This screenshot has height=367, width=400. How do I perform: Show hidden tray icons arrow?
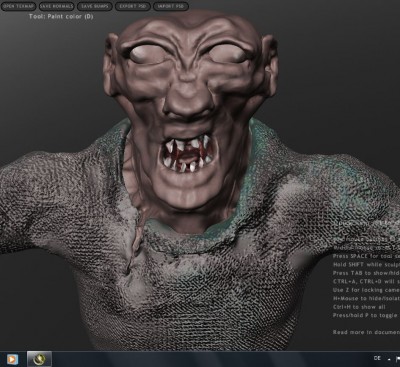389,359
